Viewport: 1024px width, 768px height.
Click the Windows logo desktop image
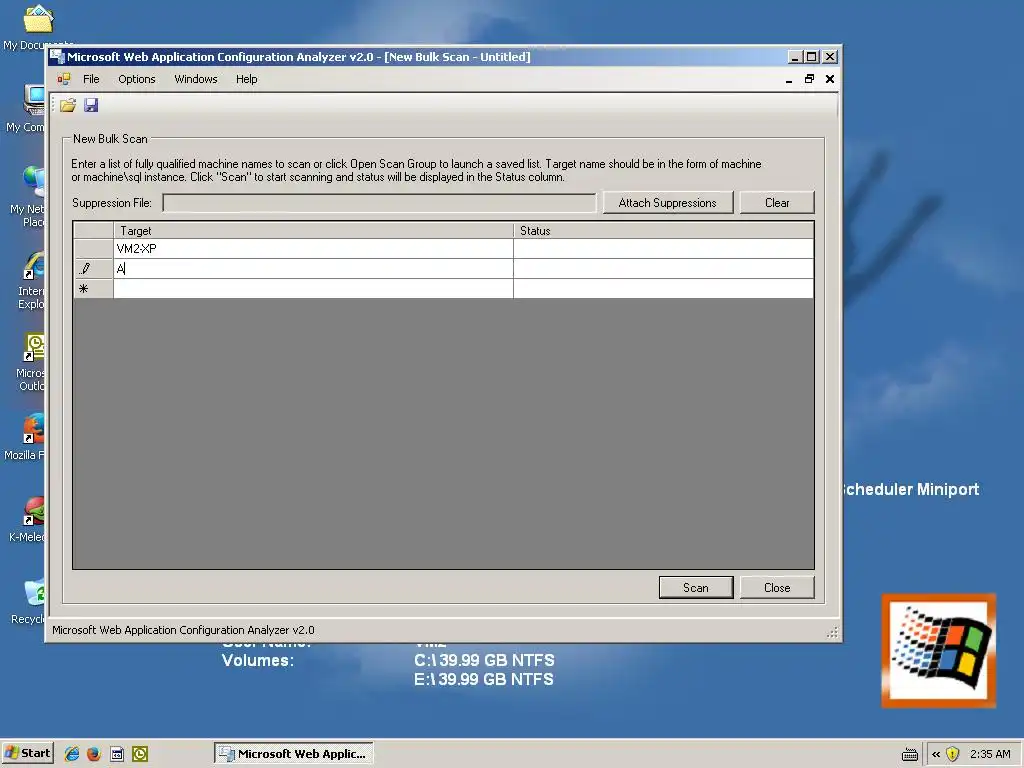coord(938,650)
